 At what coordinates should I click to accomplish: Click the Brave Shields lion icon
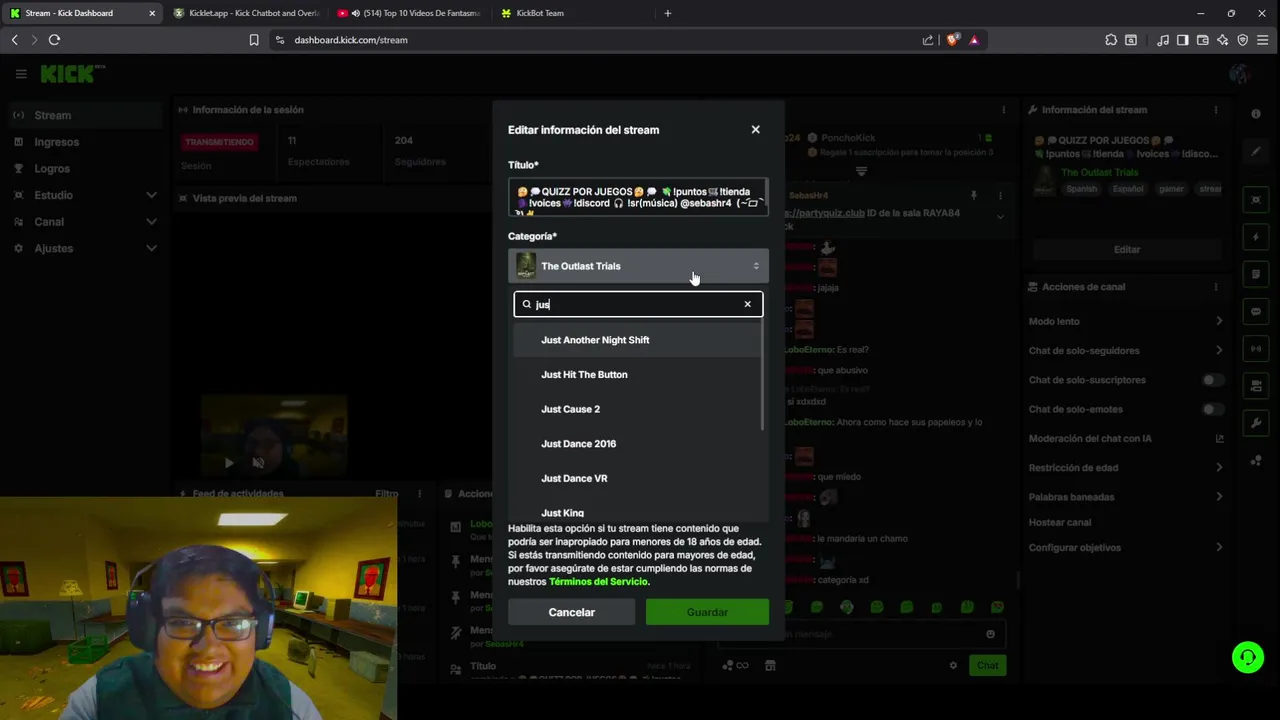(952, 40)
